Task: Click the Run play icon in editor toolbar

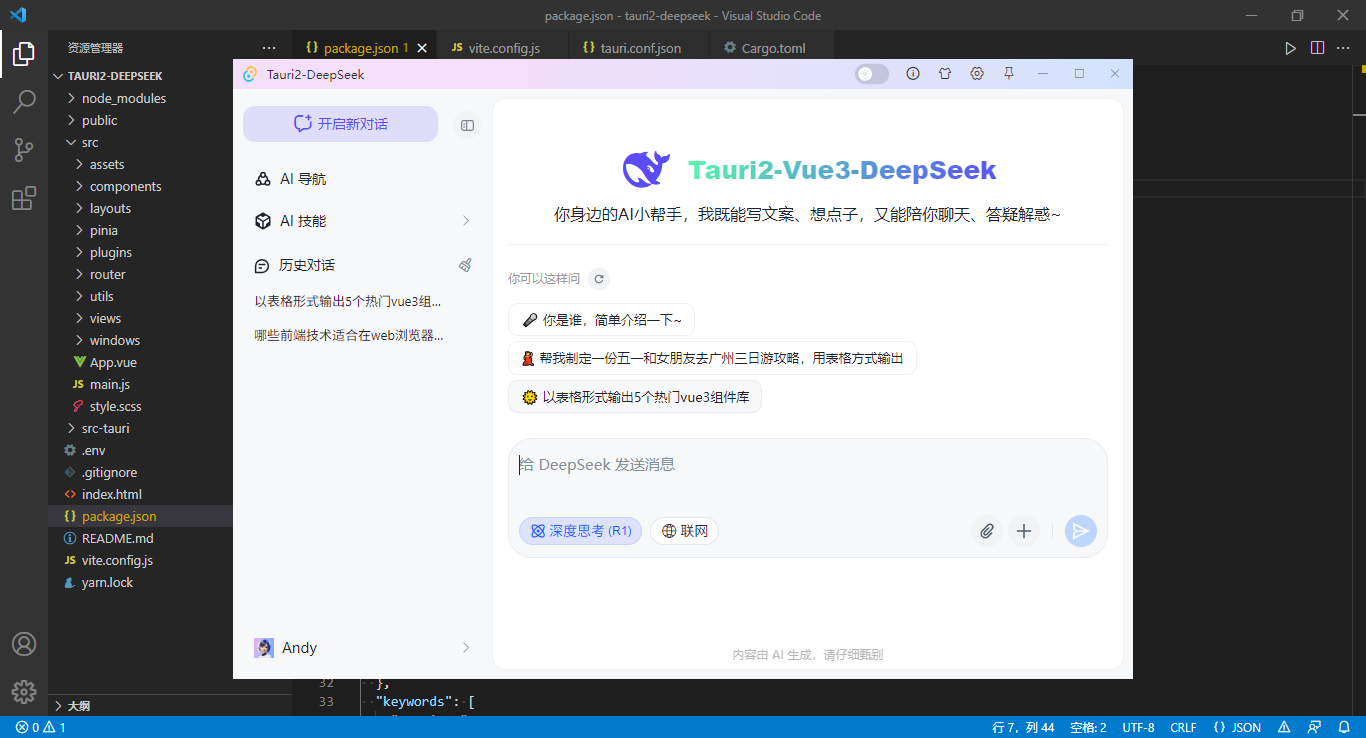Action: coord(1291,48)
